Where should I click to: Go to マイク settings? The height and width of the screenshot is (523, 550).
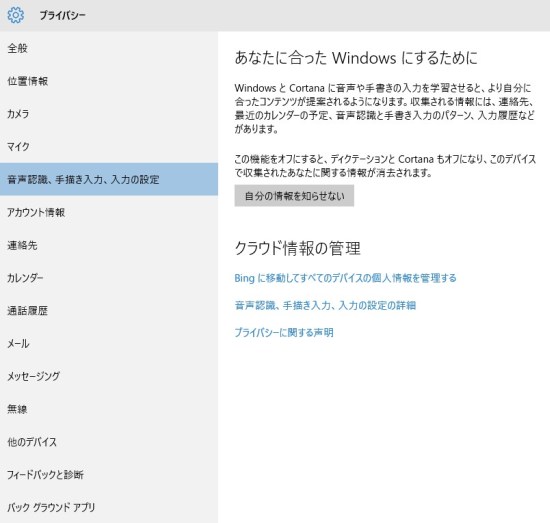(109, 146)
